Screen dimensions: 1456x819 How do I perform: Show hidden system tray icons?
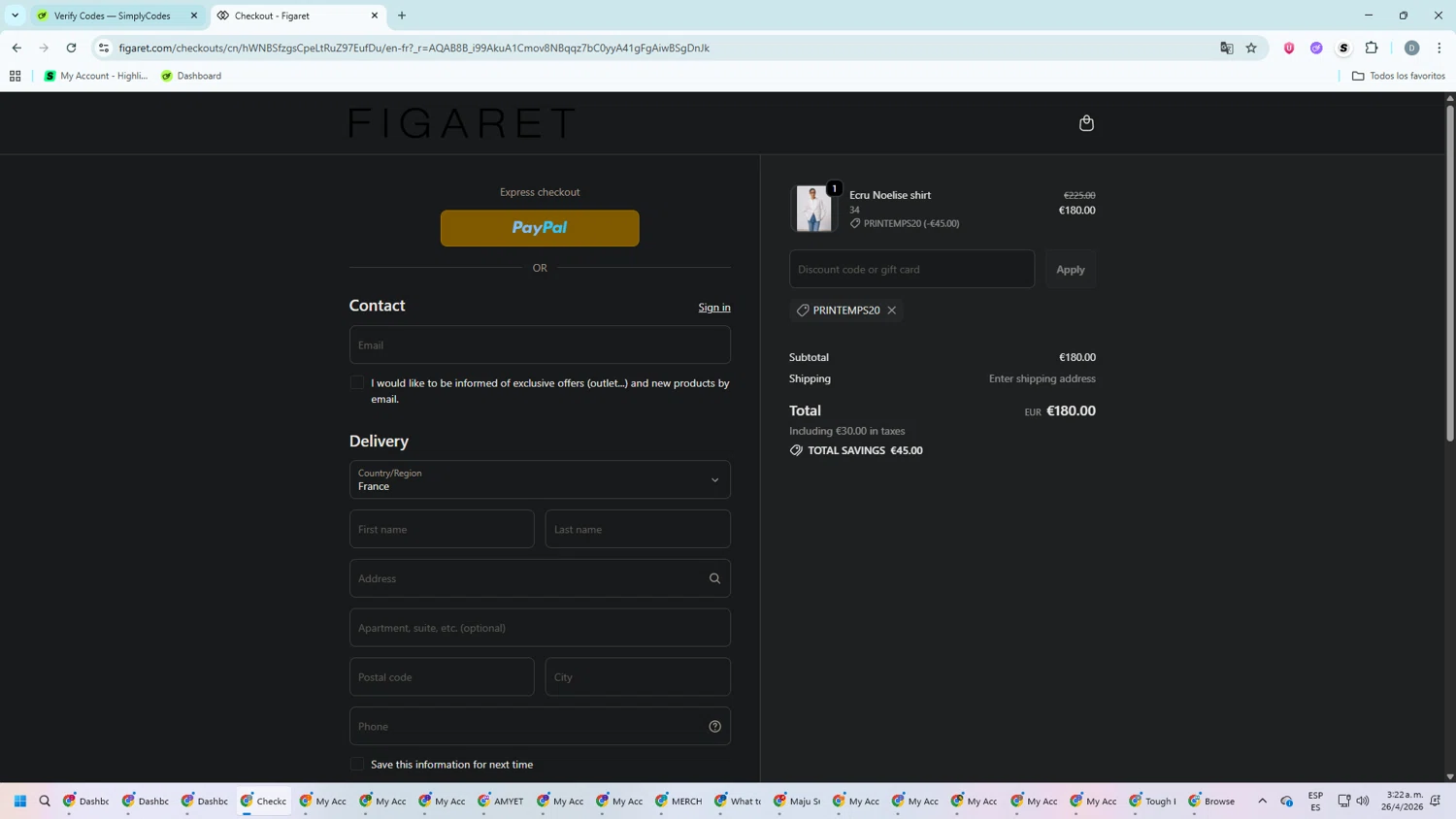pyautogui.click(x=1263, y=802)
